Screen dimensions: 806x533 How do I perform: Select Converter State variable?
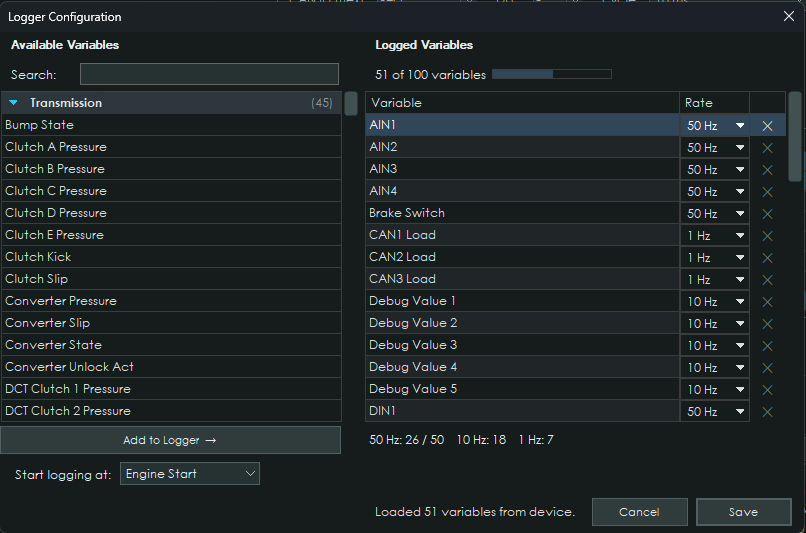tap(171, 345)
